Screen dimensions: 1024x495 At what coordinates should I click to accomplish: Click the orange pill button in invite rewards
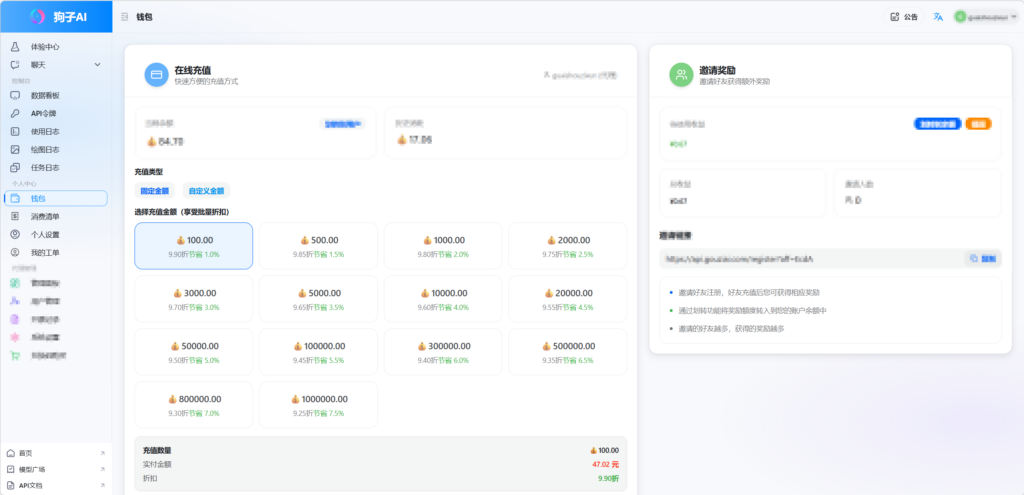(x=978, y=123)
